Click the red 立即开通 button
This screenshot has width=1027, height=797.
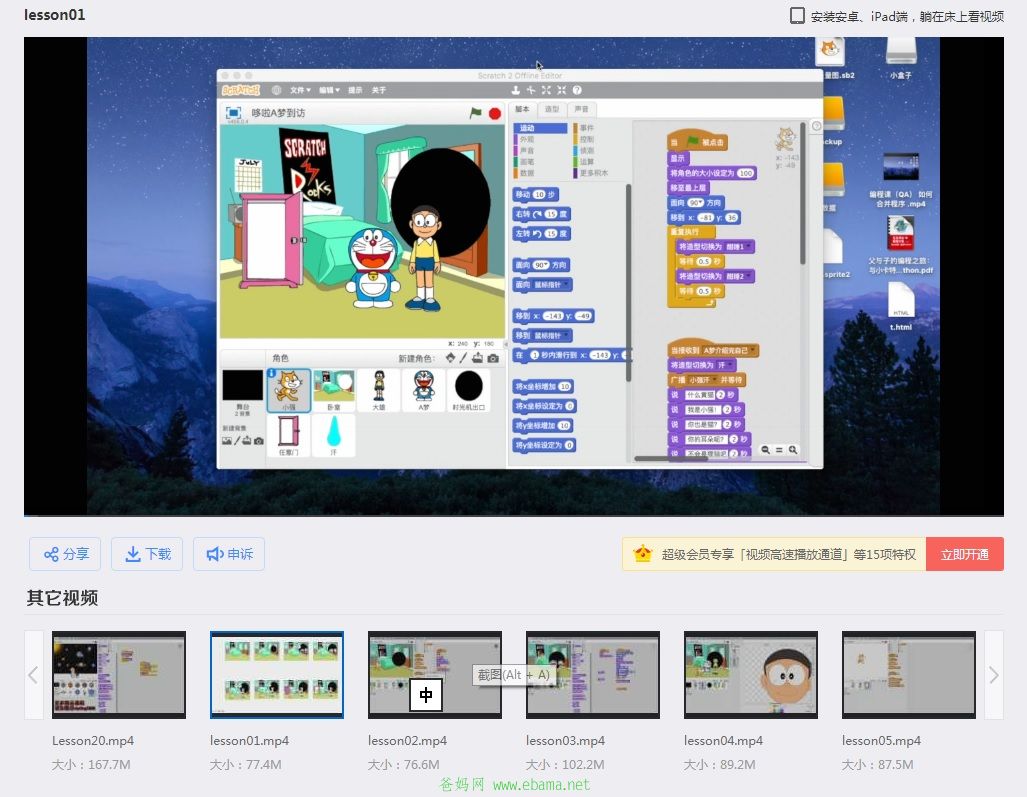[964, 555]
